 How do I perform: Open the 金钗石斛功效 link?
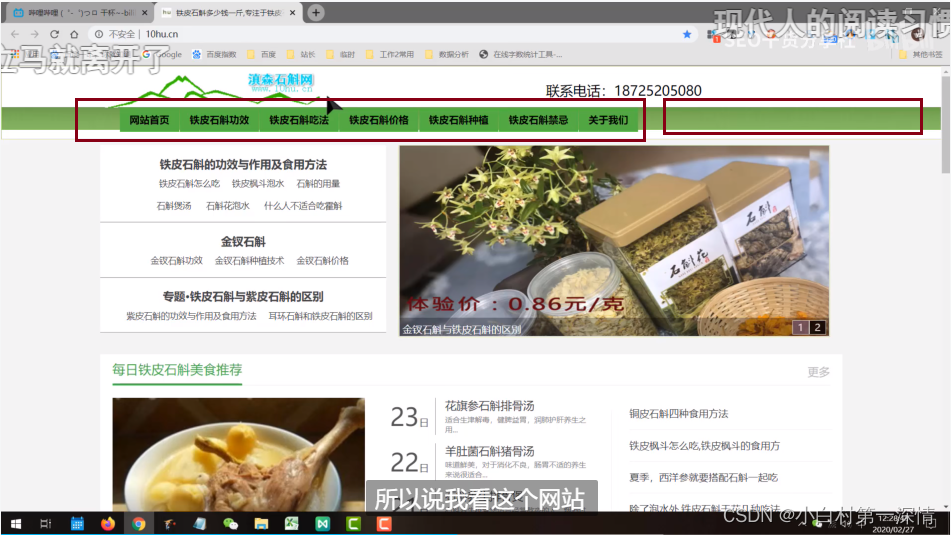click(x=176, y=261)
